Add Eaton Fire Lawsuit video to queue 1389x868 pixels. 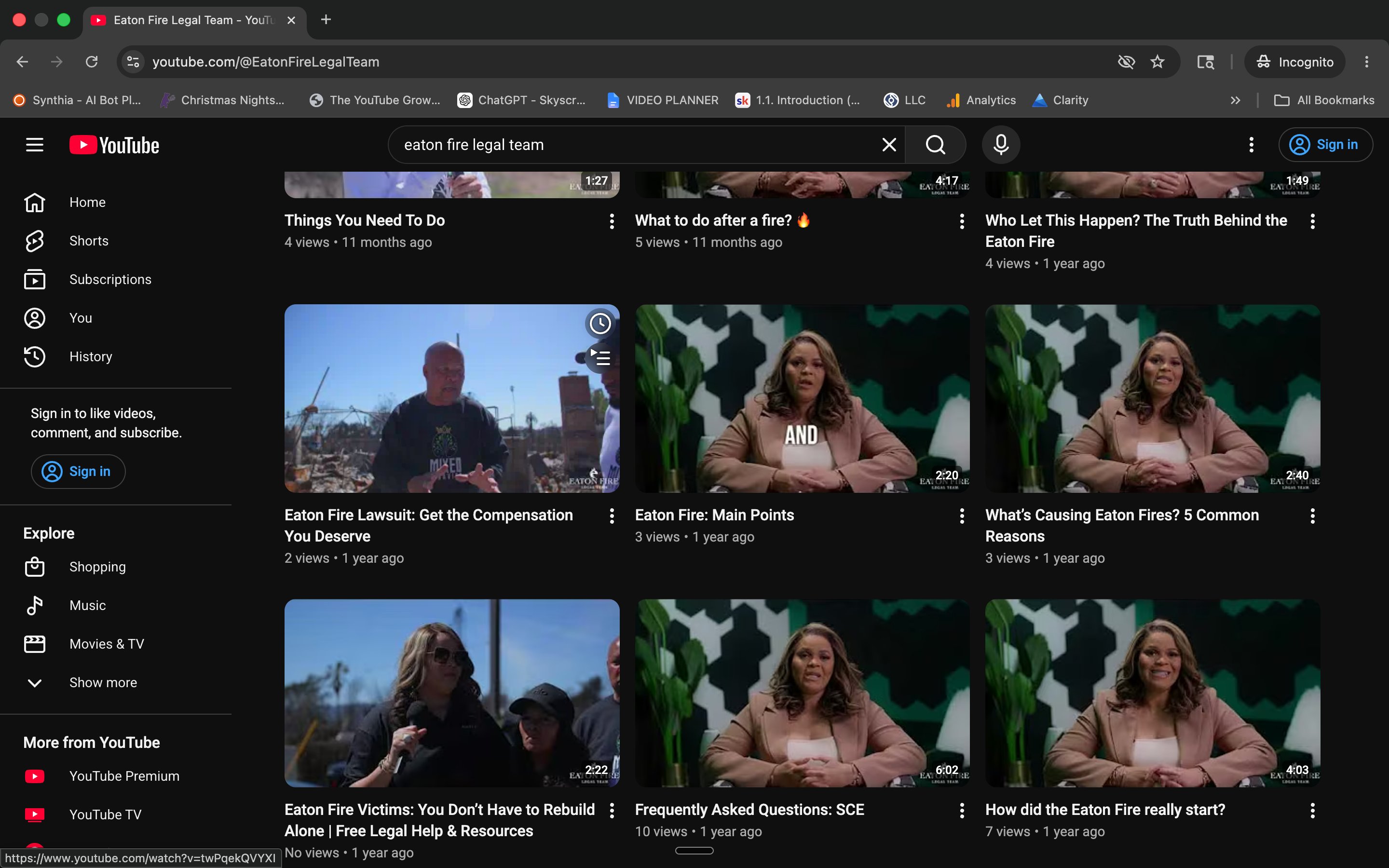coord(600,358)
